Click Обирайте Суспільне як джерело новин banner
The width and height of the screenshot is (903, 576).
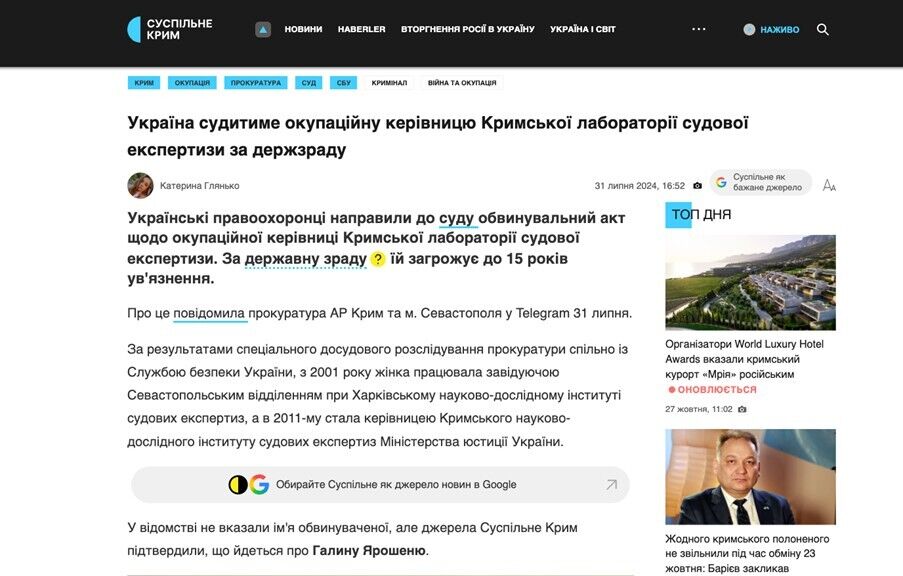pyautogui.click(x=380, y=484)
